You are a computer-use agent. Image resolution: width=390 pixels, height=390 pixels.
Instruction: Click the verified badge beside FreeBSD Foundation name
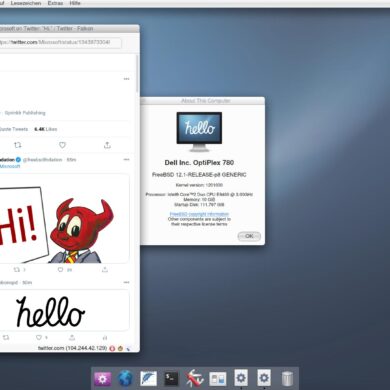19,160
